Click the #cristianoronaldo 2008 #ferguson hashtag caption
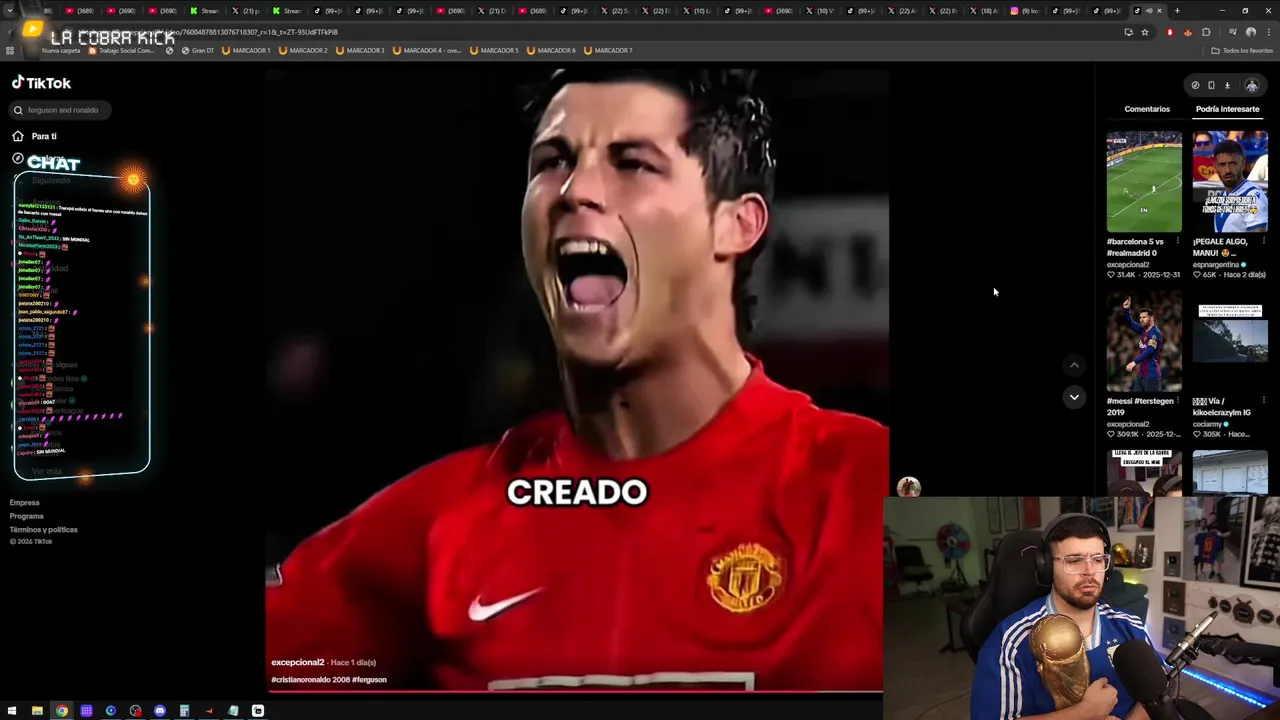 click(329, 680)
